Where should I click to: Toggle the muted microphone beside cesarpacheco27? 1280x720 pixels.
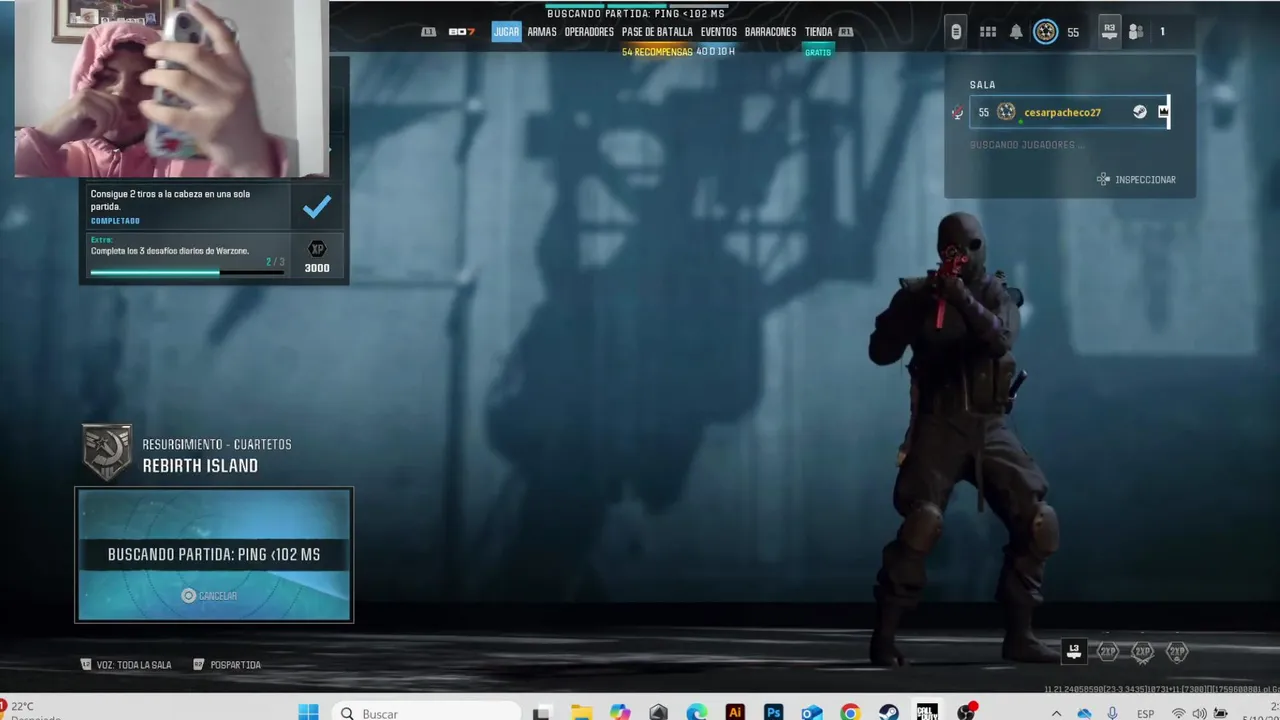957,112
